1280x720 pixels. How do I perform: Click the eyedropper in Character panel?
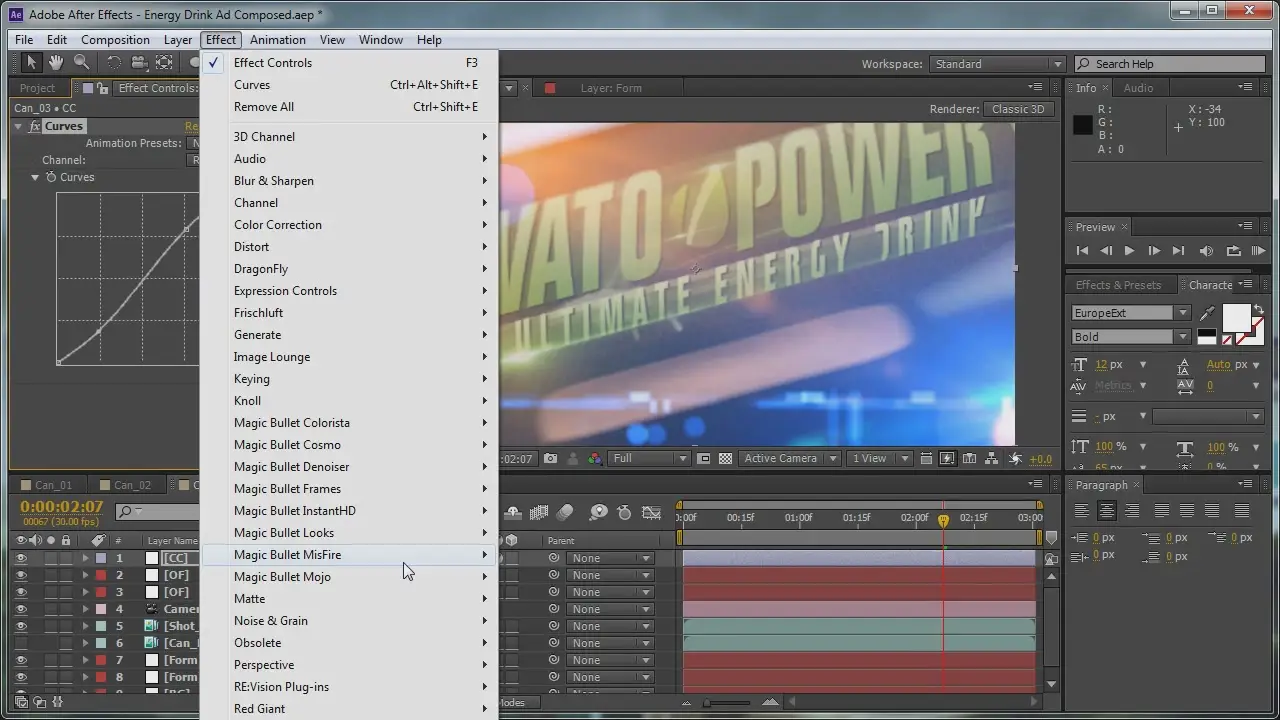click(x=1207, y=314)
